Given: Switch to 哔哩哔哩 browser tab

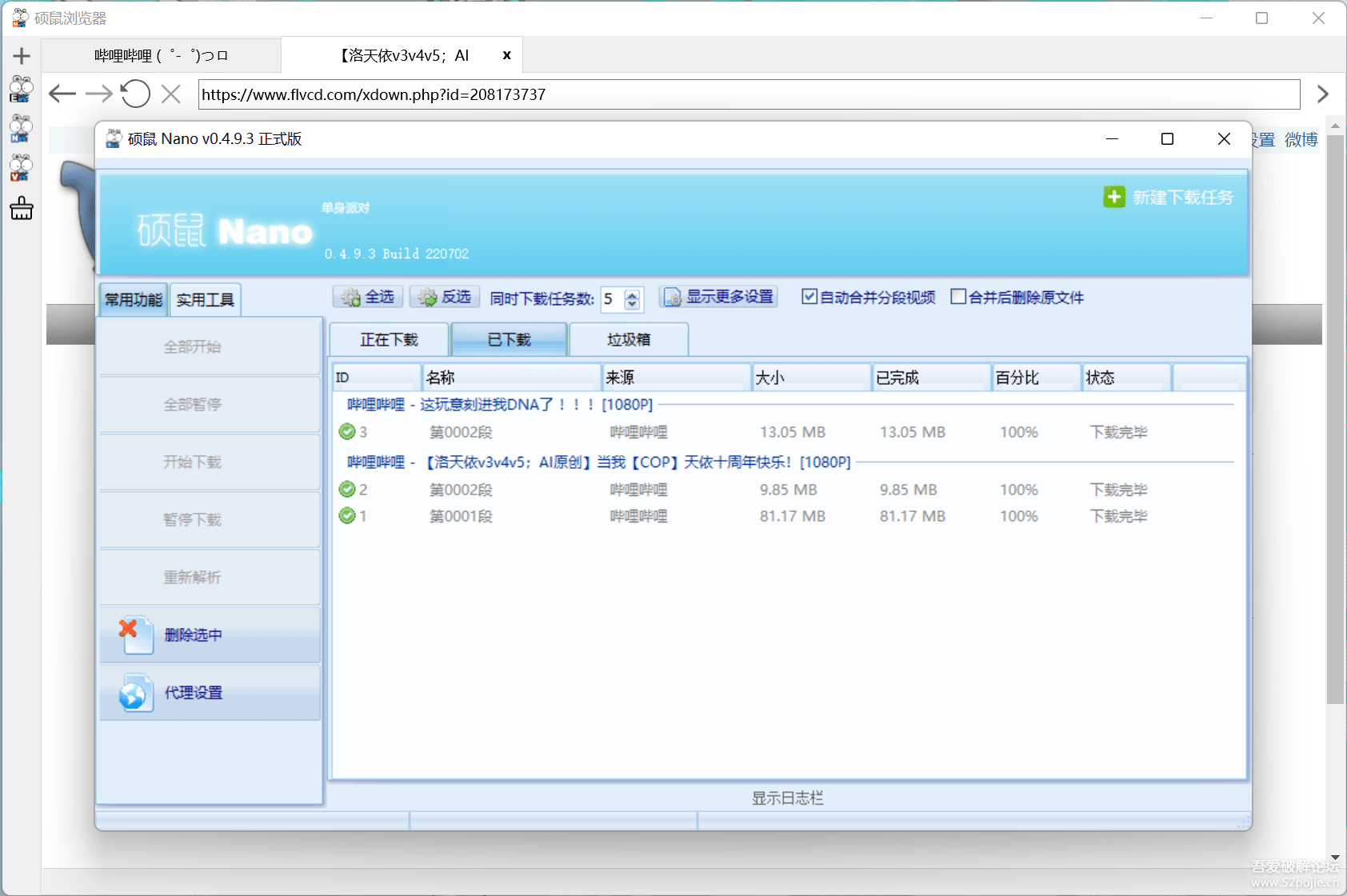Looking at the screenshot, I should (x=161, y=55).
